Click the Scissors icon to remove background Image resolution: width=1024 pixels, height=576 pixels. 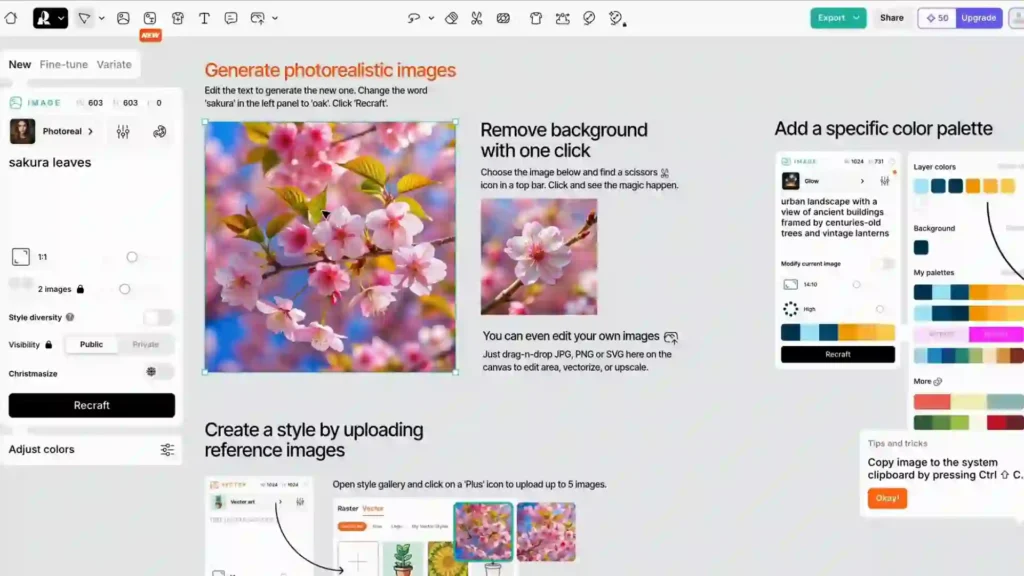[x=478, y=18]
